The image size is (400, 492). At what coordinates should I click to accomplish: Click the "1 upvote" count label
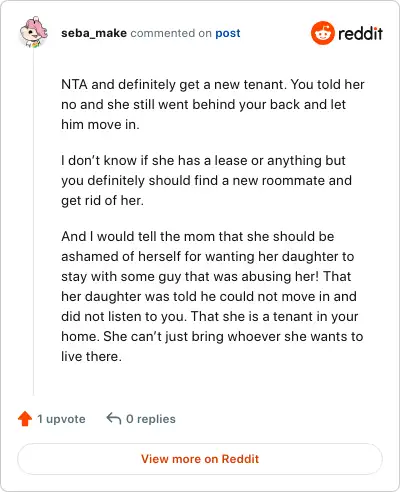pos(61,419)
